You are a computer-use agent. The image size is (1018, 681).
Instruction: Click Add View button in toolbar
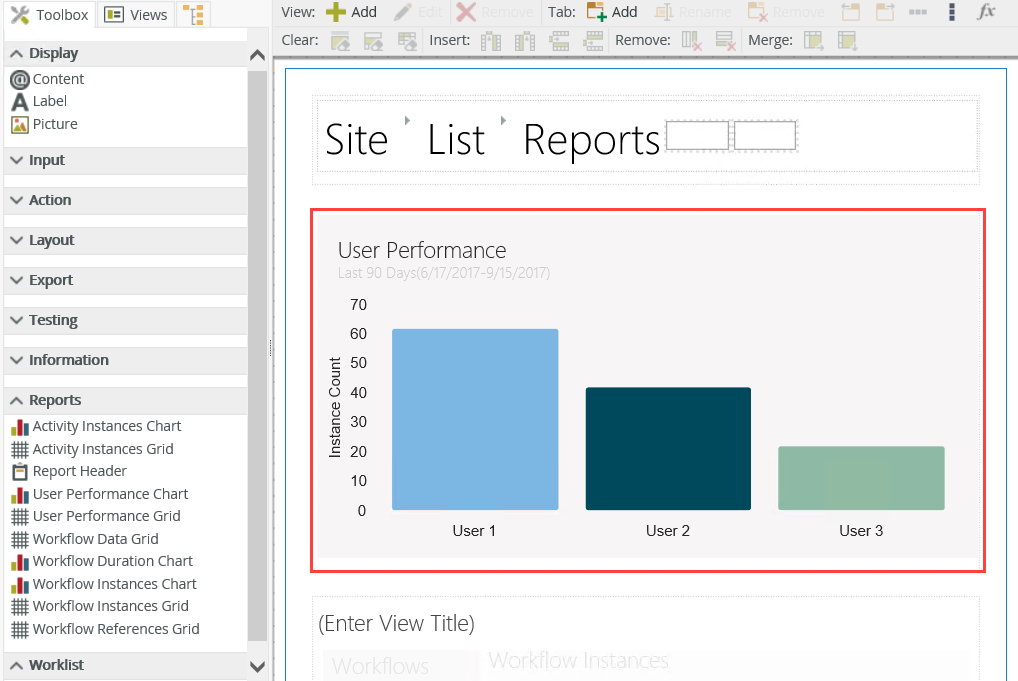[350, 12]
